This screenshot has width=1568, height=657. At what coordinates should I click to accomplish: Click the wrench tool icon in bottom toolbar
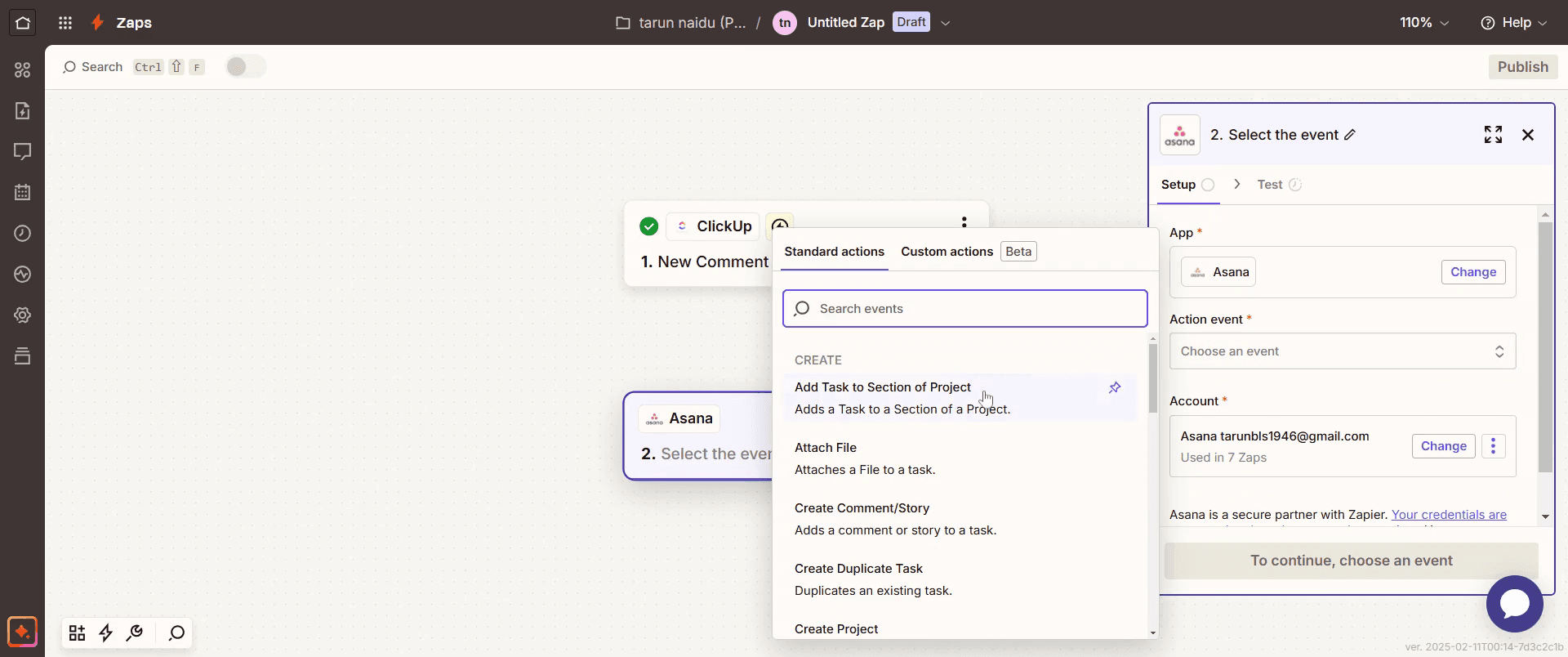135,633
